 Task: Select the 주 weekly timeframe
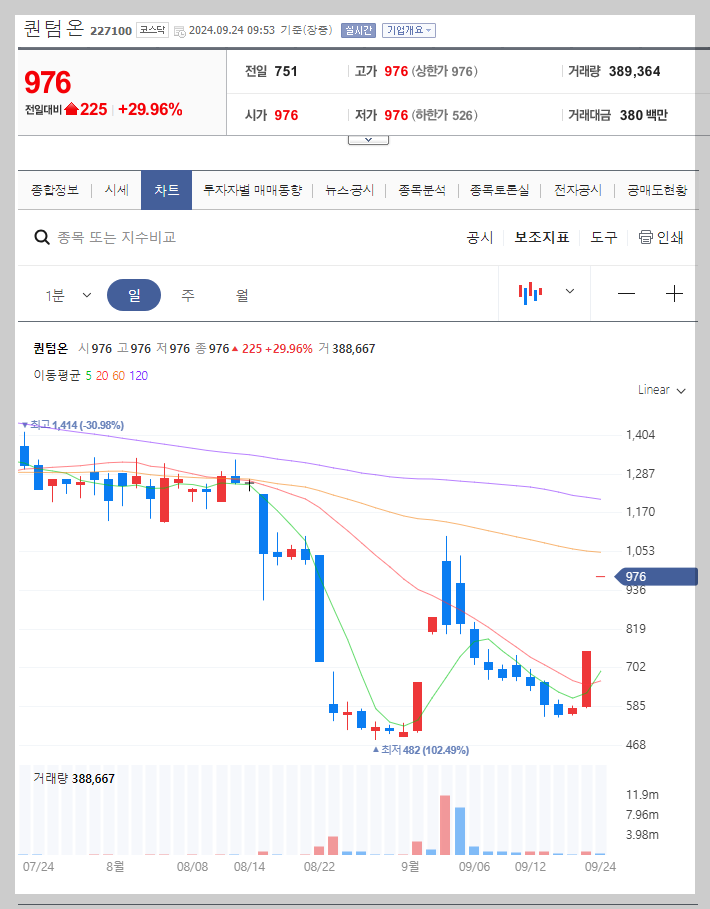pos(188,294)
